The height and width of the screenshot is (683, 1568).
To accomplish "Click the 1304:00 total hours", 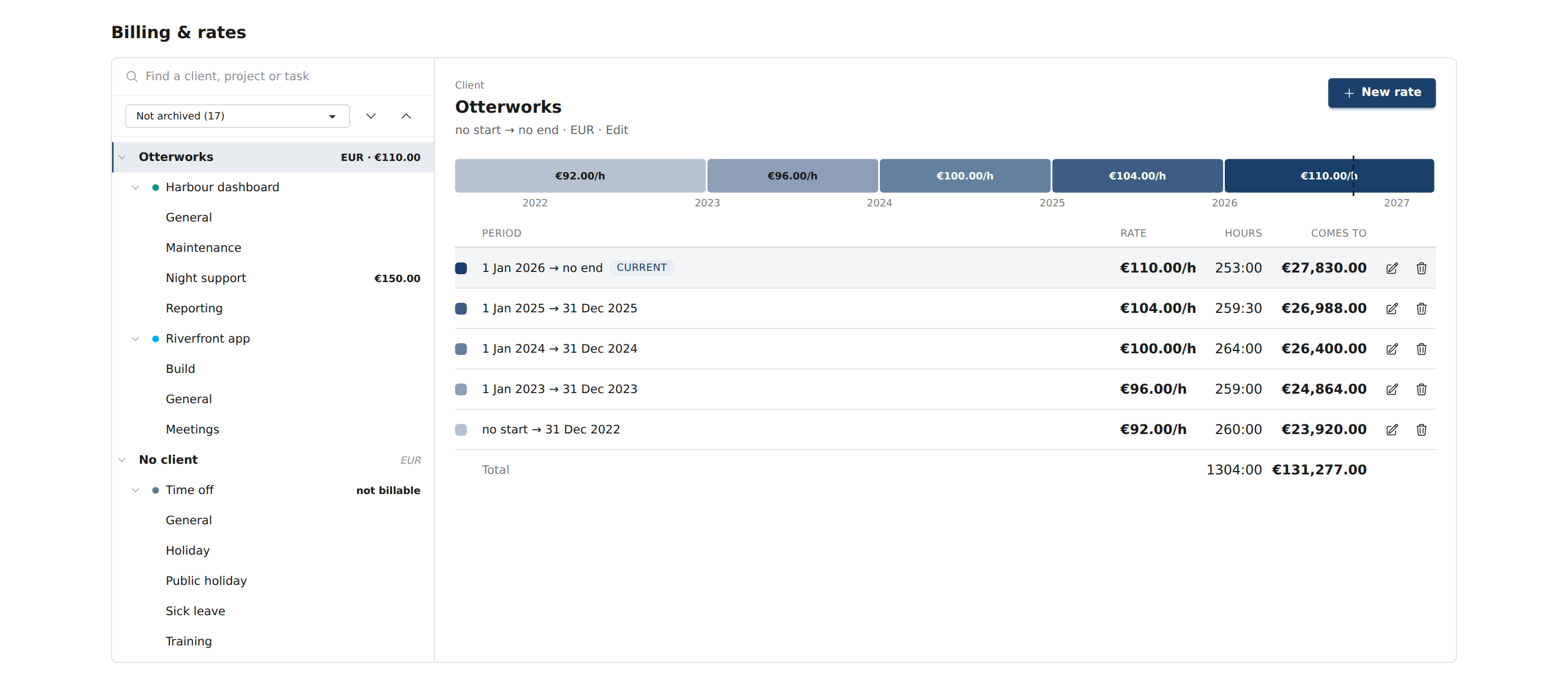I will 1234,470.
